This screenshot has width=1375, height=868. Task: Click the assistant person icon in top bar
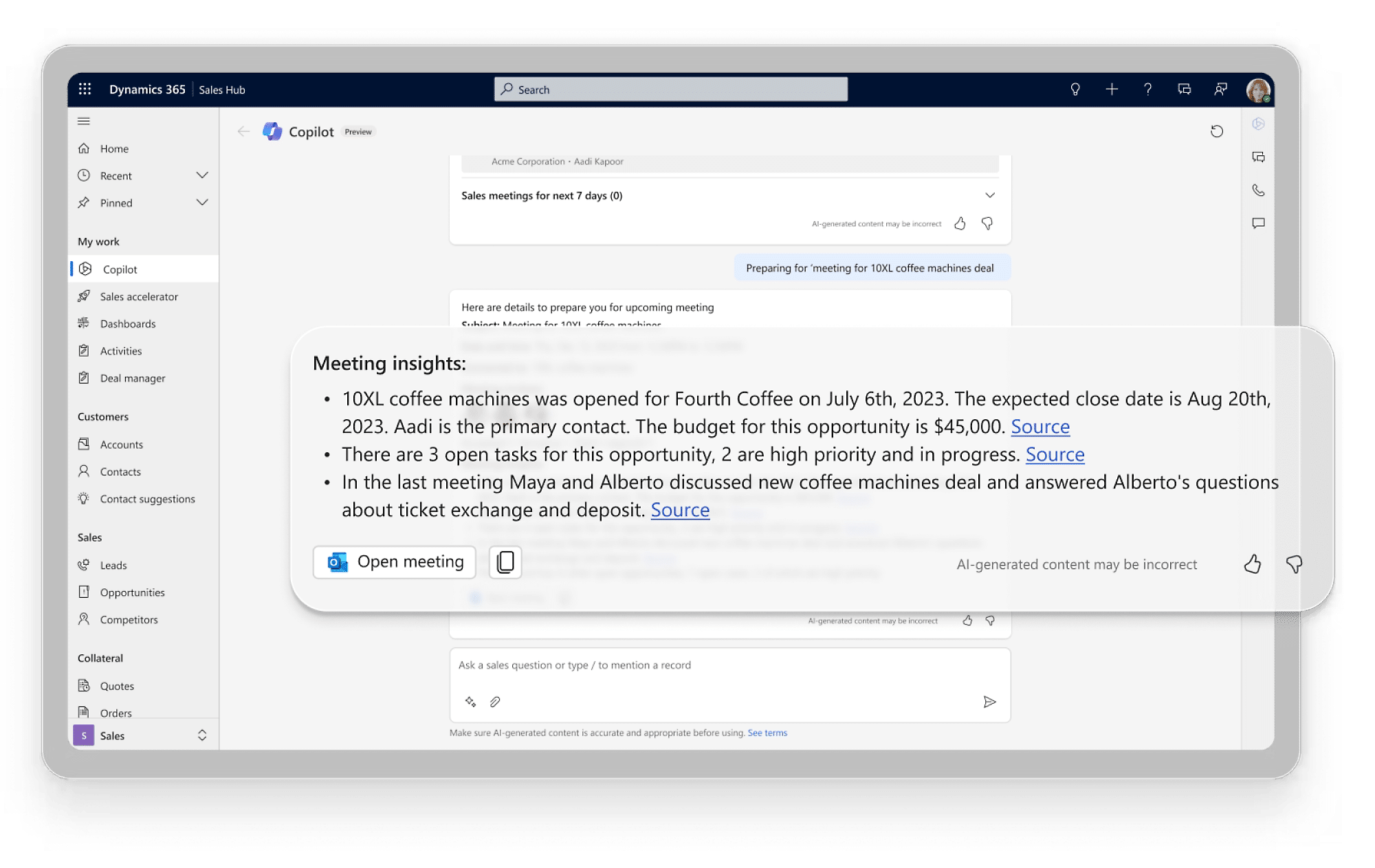coord(1220,89)
